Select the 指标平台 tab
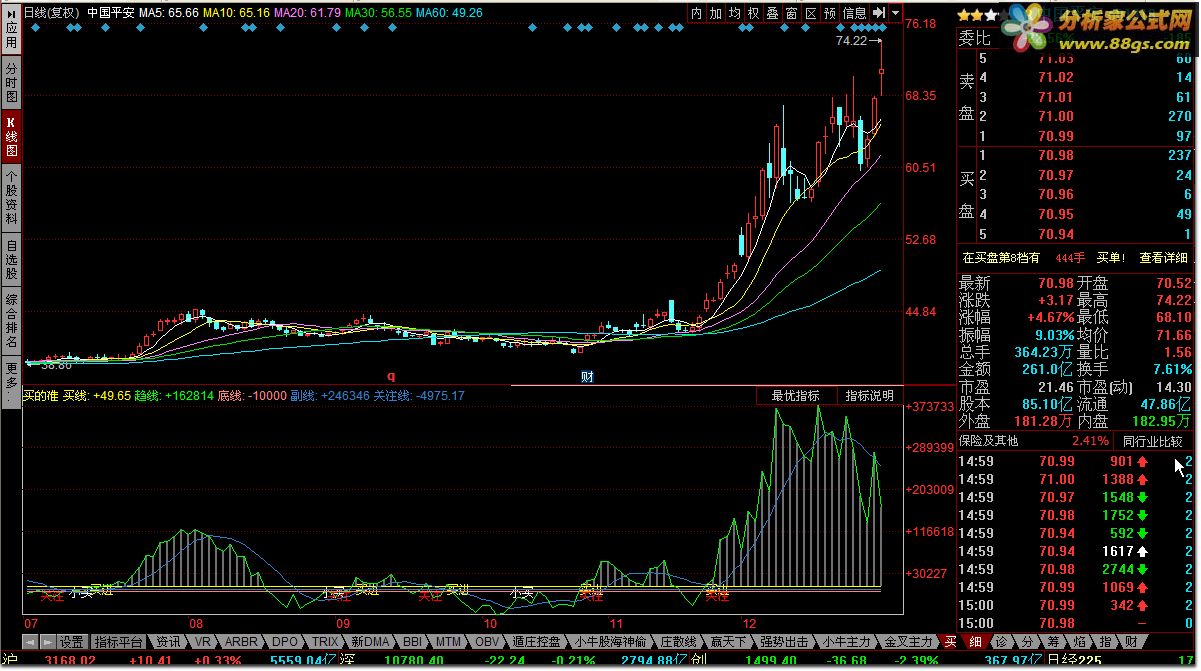 click(119, 642)
